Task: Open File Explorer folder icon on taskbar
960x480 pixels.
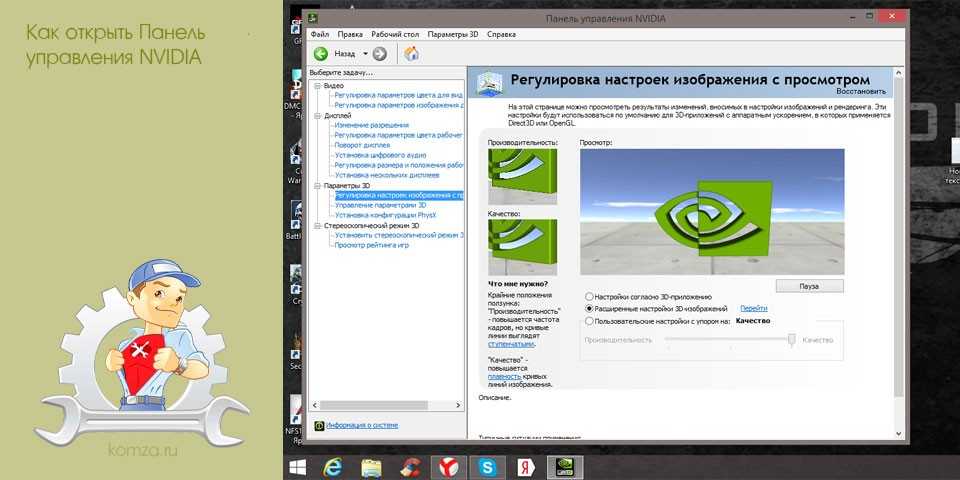Action: [x=371, y=467]
